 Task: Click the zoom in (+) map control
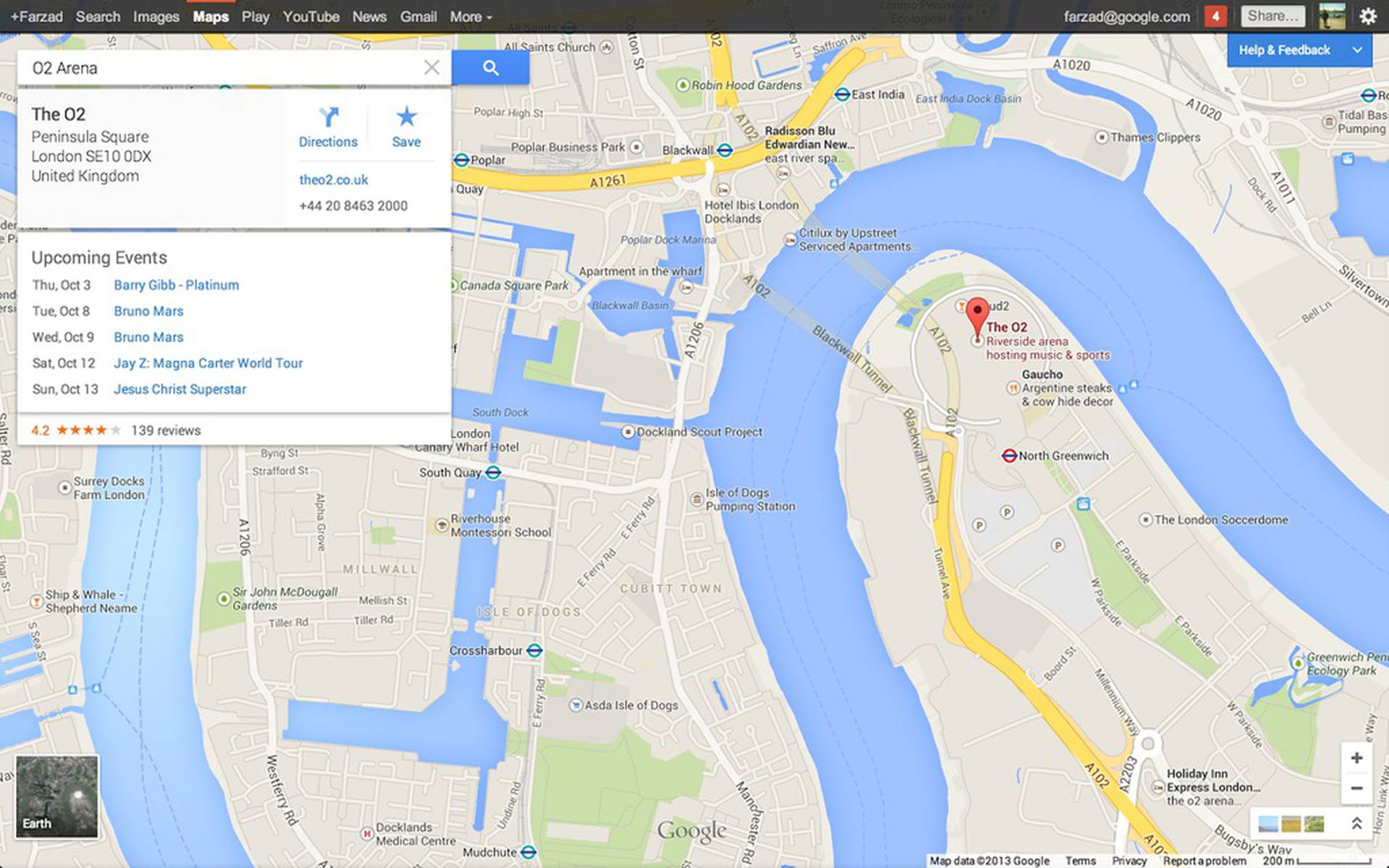tap(1356, 757)
